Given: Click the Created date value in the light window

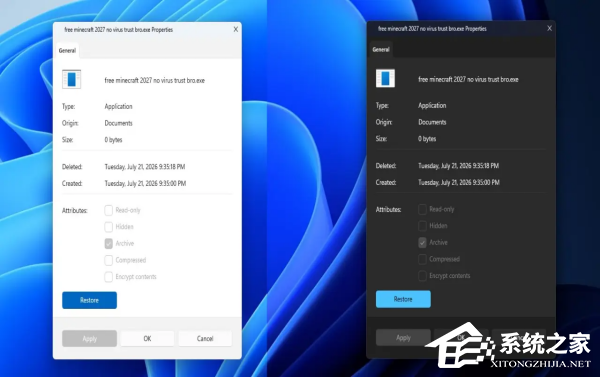Looking at the screenshot, I should point(145,184).
